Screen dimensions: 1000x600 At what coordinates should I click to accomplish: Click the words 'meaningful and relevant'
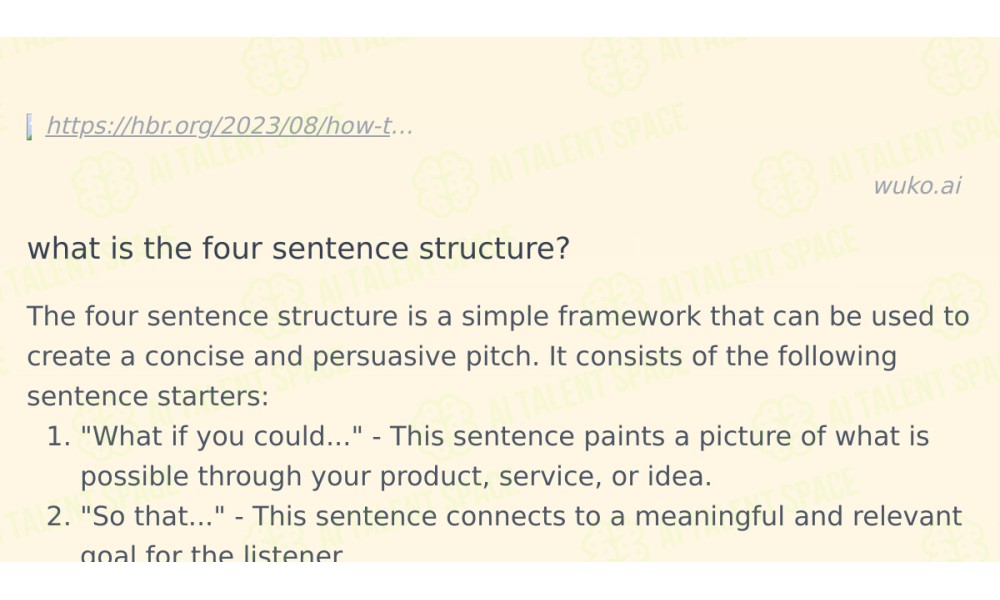coord(798,516)
